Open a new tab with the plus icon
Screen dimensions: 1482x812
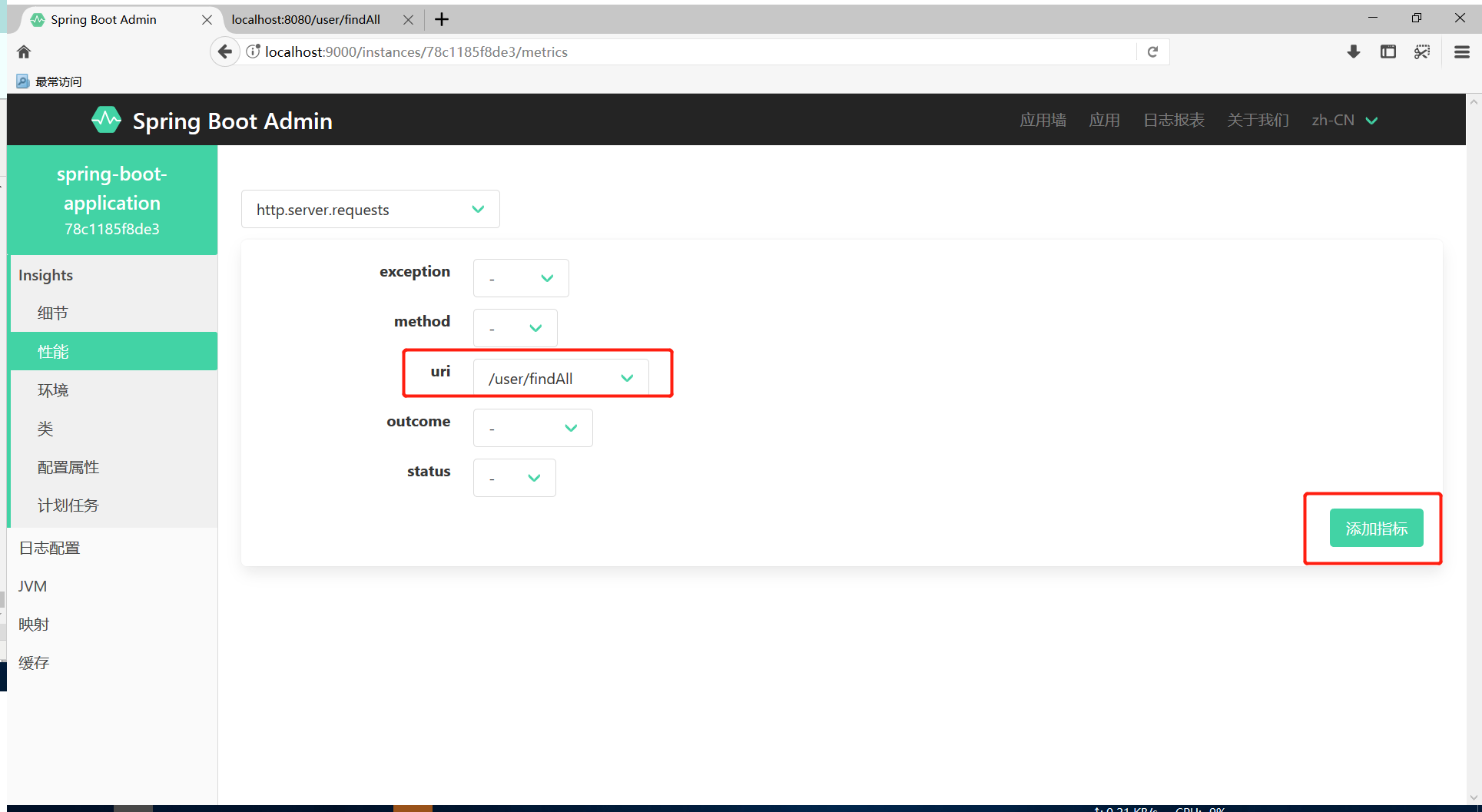click(x=442, y=19)
